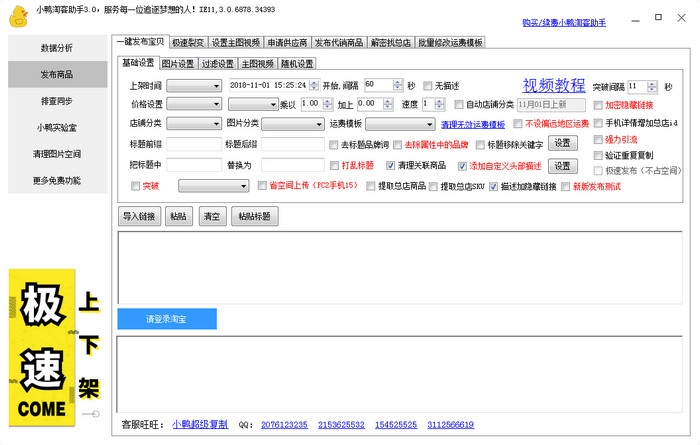
Task: Check the 打乱标题 option
Action: 335,166
